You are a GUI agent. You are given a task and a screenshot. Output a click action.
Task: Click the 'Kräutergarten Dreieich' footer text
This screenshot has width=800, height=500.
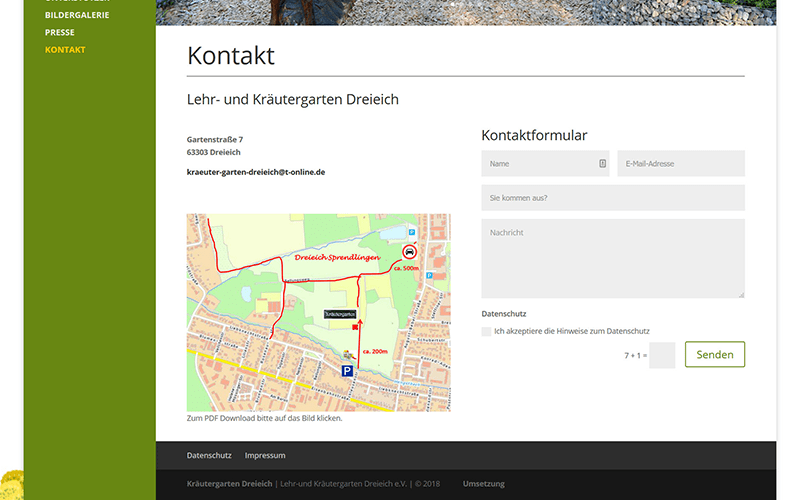tap(230, 484)
